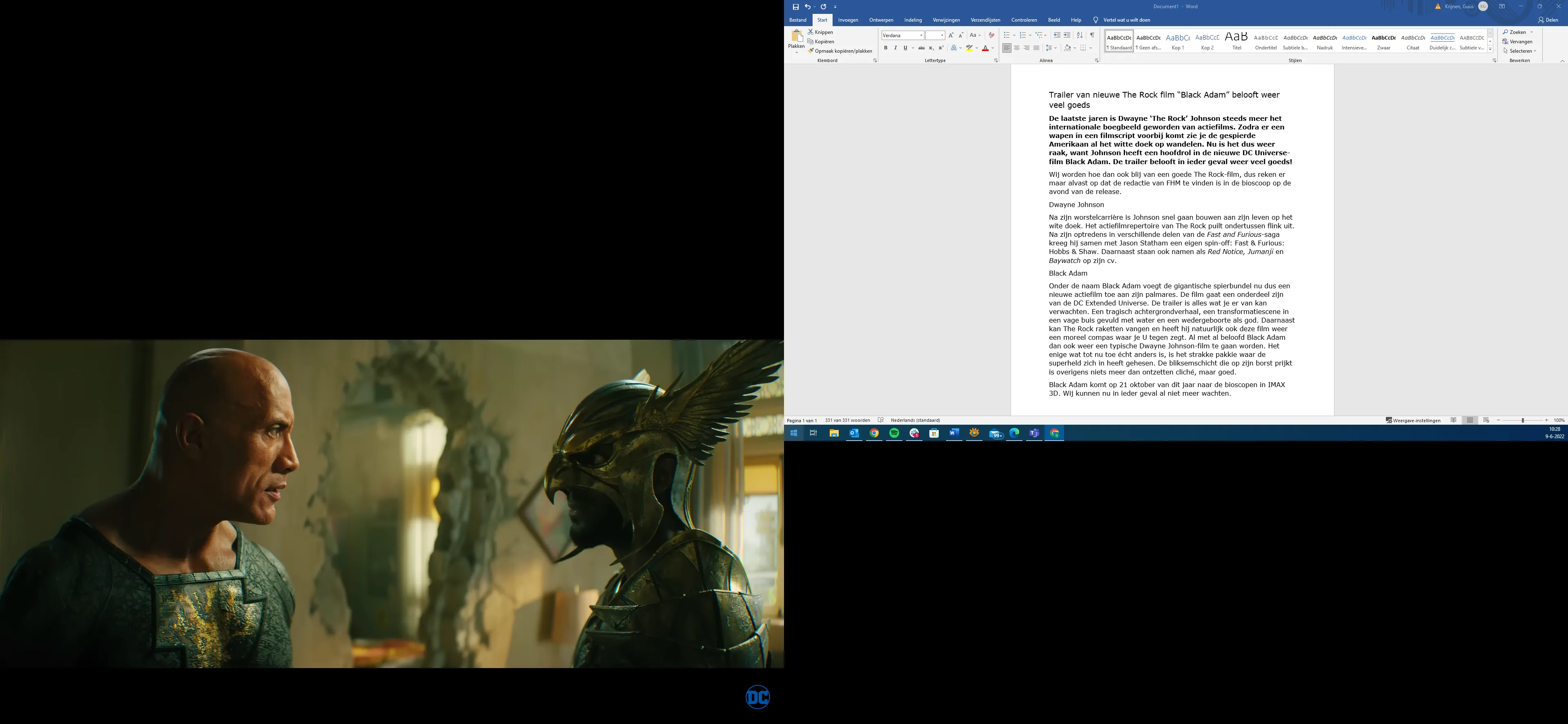Click the zoom slider in the status bar

1523,420
